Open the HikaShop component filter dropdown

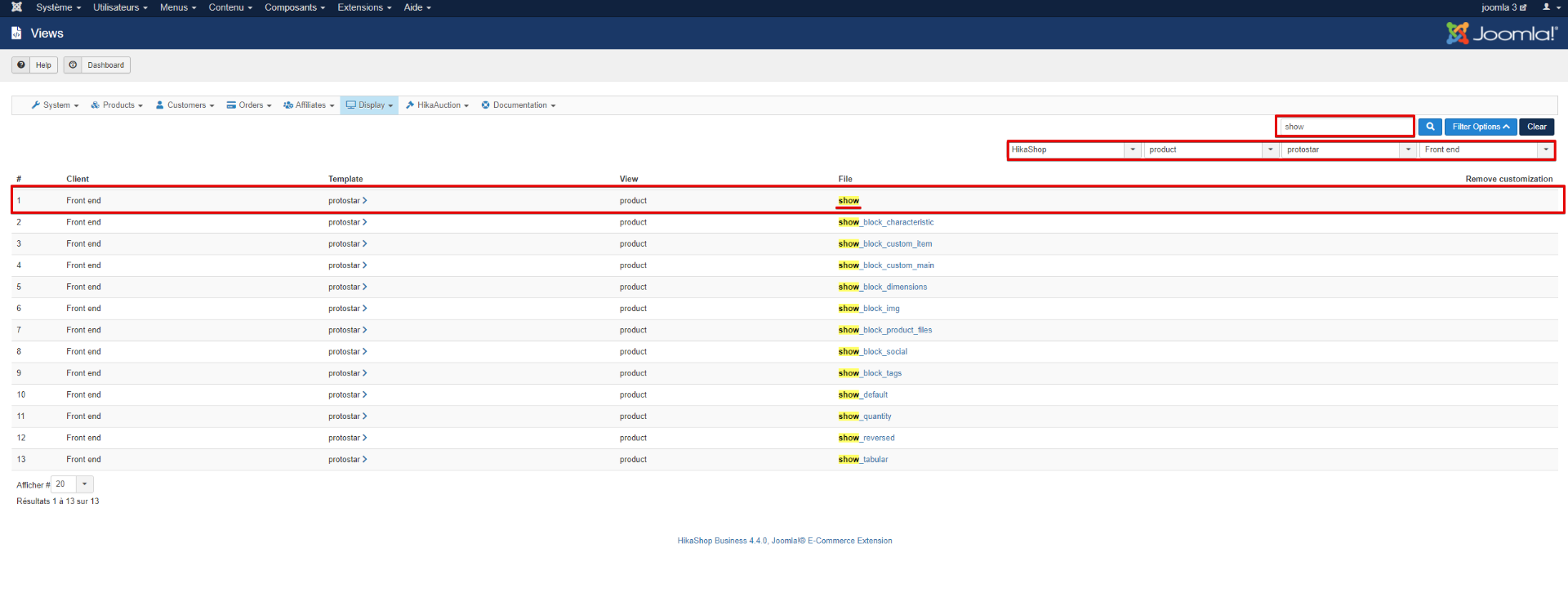pyautogui.click(x=1074, y=149)
